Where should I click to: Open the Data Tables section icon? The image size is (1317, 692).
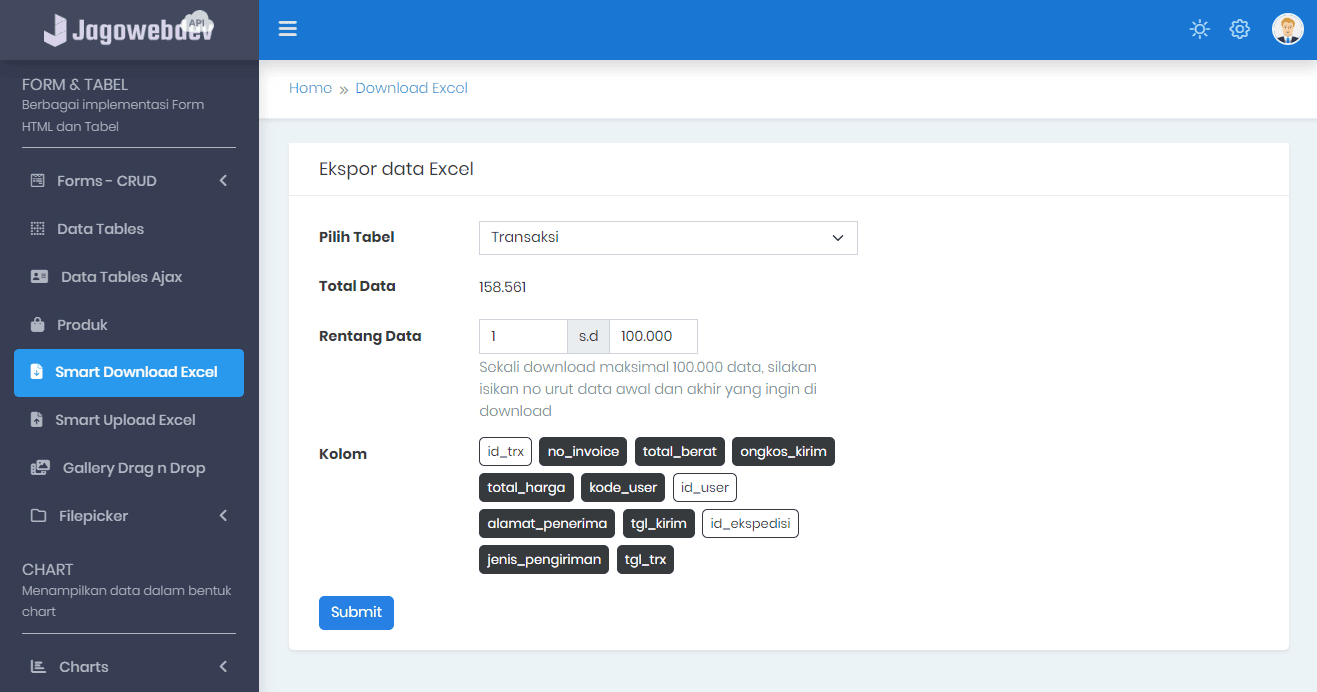(x=36, y=228)
